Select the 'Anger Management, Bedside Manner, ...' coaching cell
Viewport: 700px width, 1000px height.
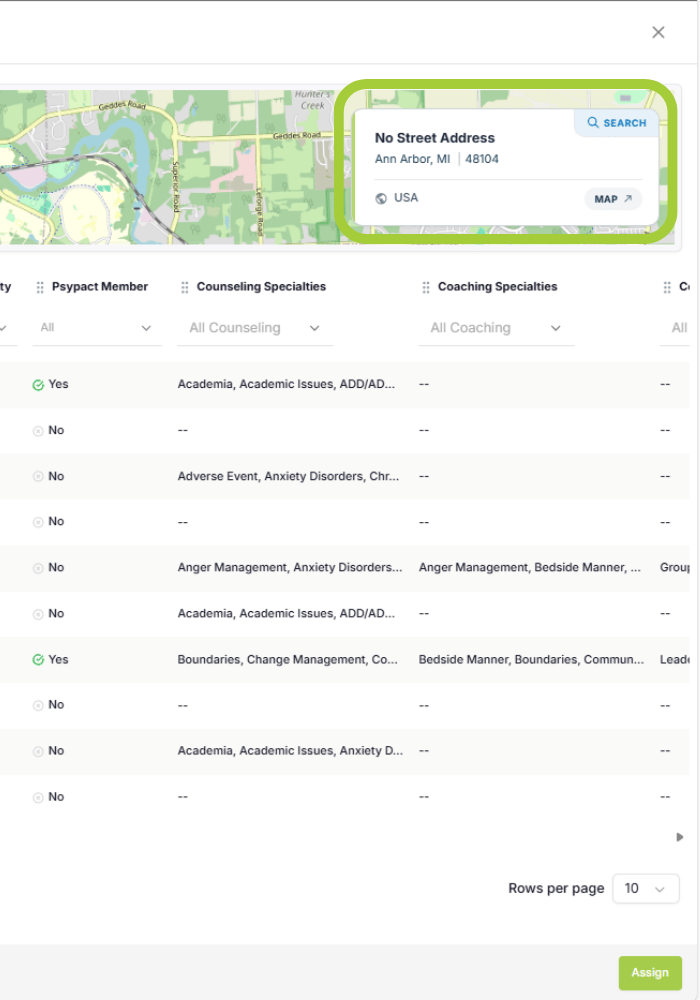coord(530,568)
